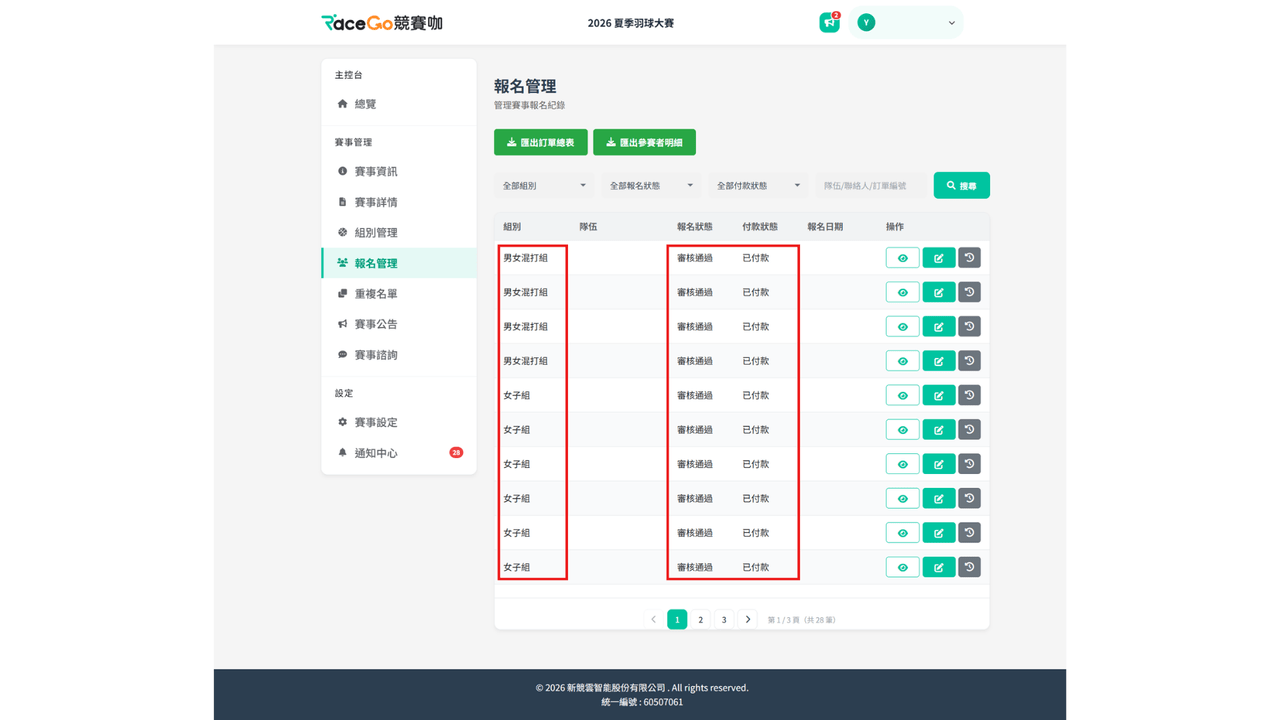Open the 全部組別 filter dropdown

tap(544, 185)
